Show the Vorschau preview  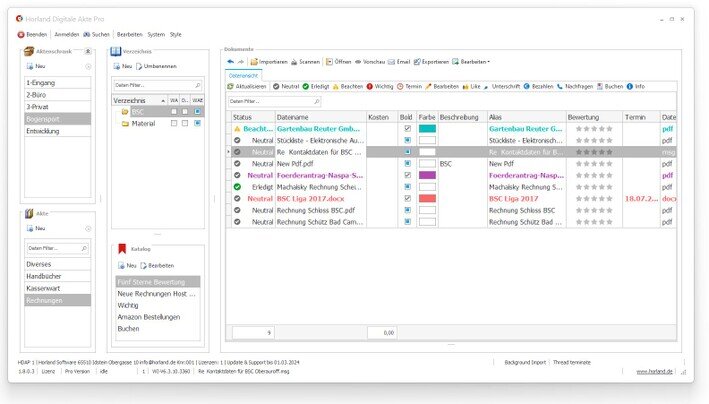coord(369,62)
